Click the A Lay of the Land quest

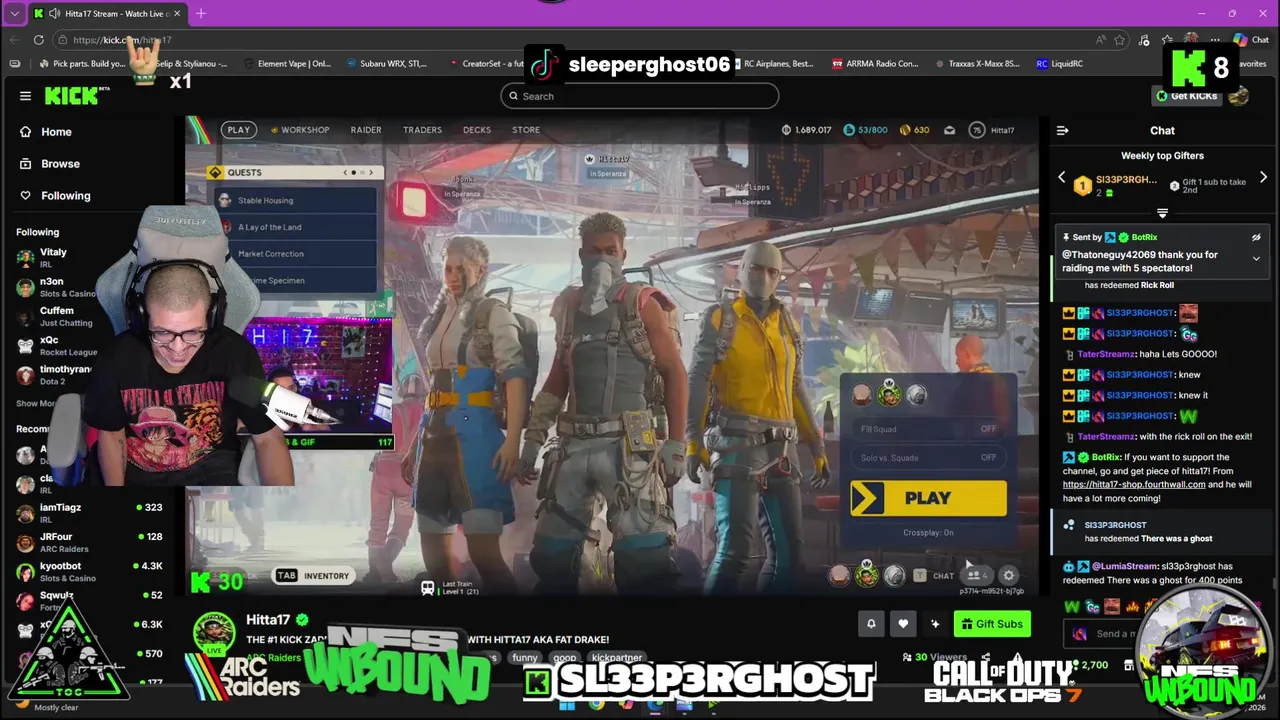tap(296, 227)
